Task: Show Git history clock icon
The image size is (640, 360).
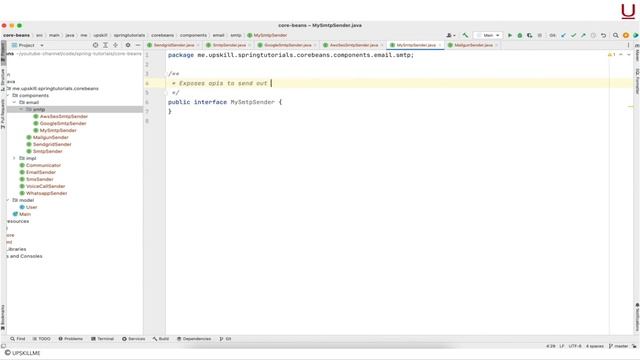Action: tap(593, 36)
